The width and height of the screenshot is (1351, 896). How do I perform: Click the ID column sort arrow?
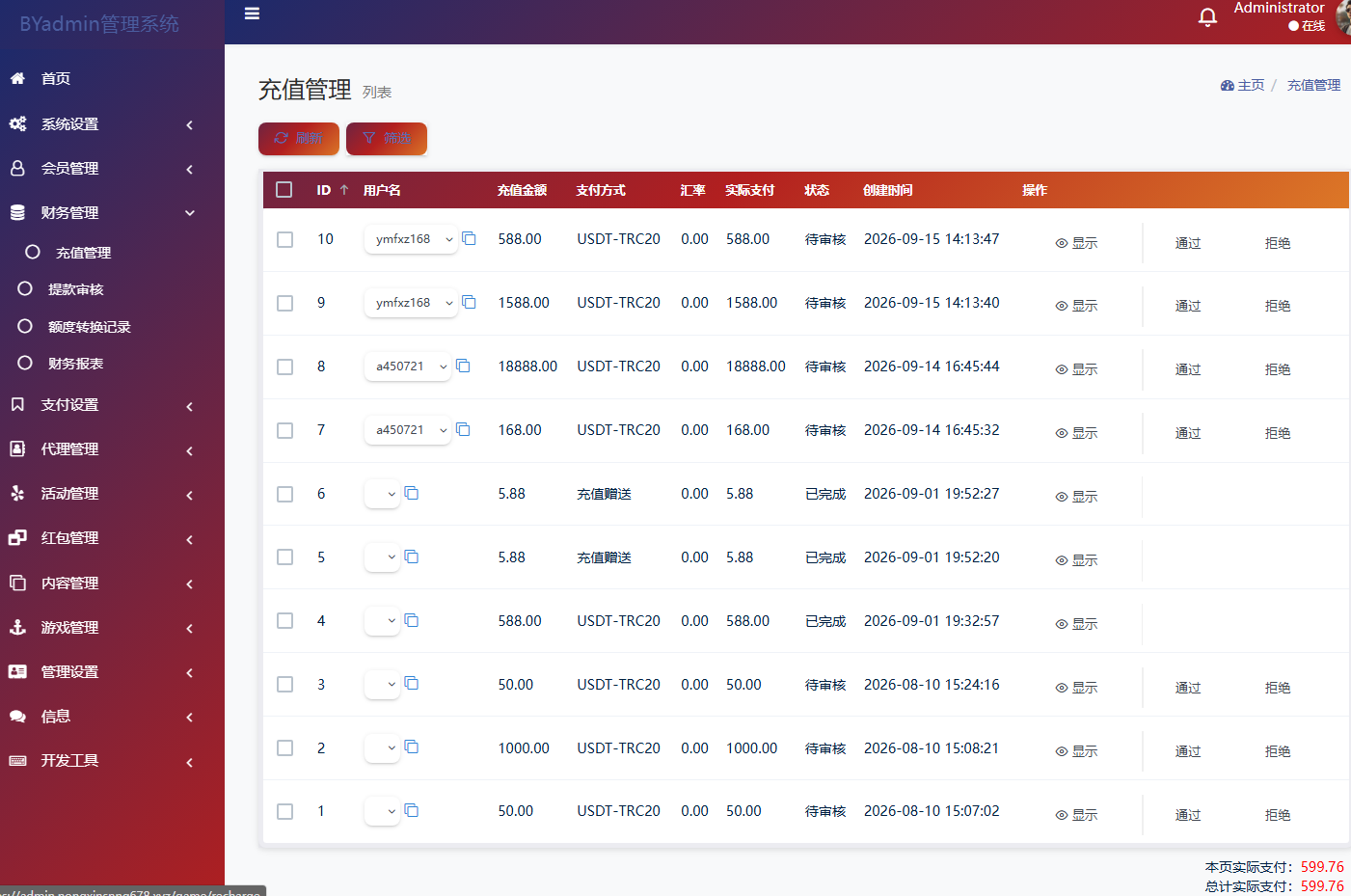pos(343,190)
